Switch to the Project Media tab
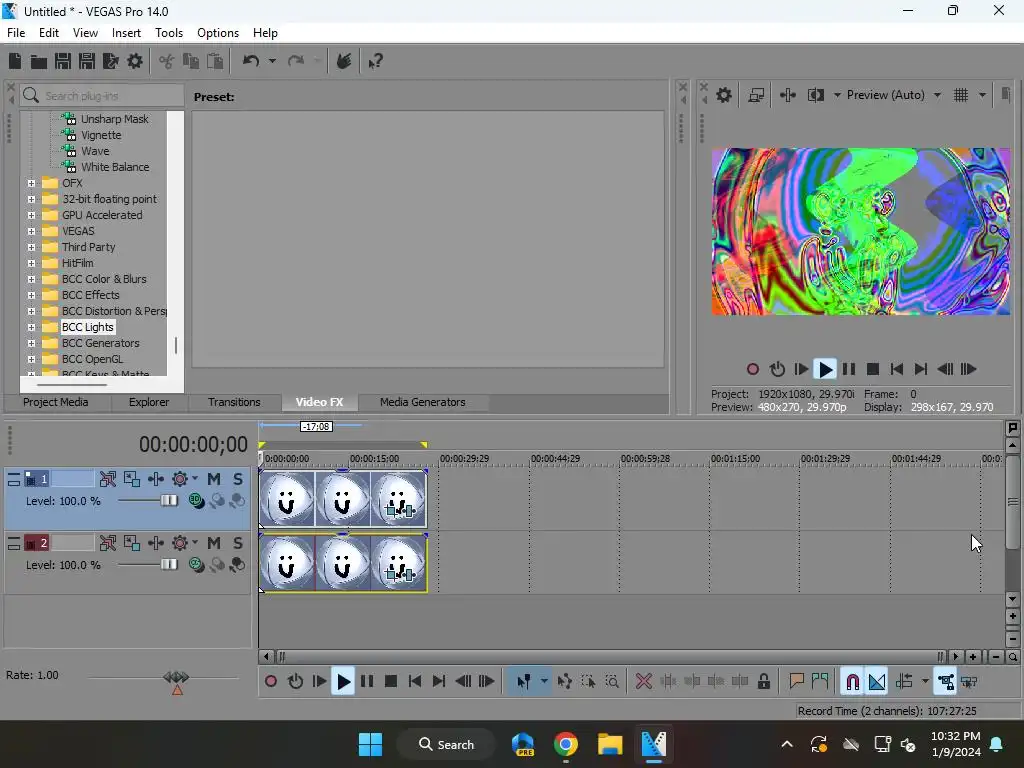 56,402
